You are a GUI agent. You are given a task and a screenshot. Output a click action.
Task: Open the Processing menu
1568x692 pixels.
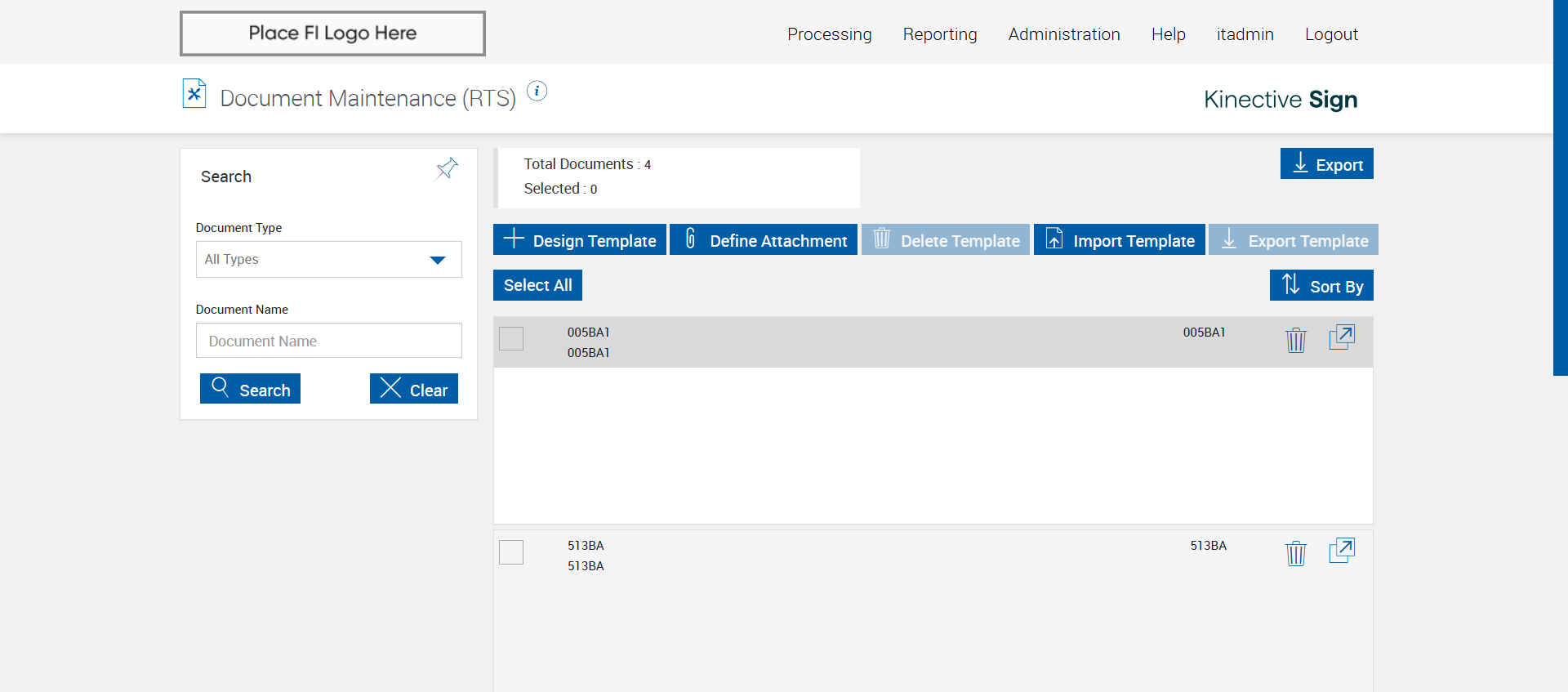pos(829,34)
